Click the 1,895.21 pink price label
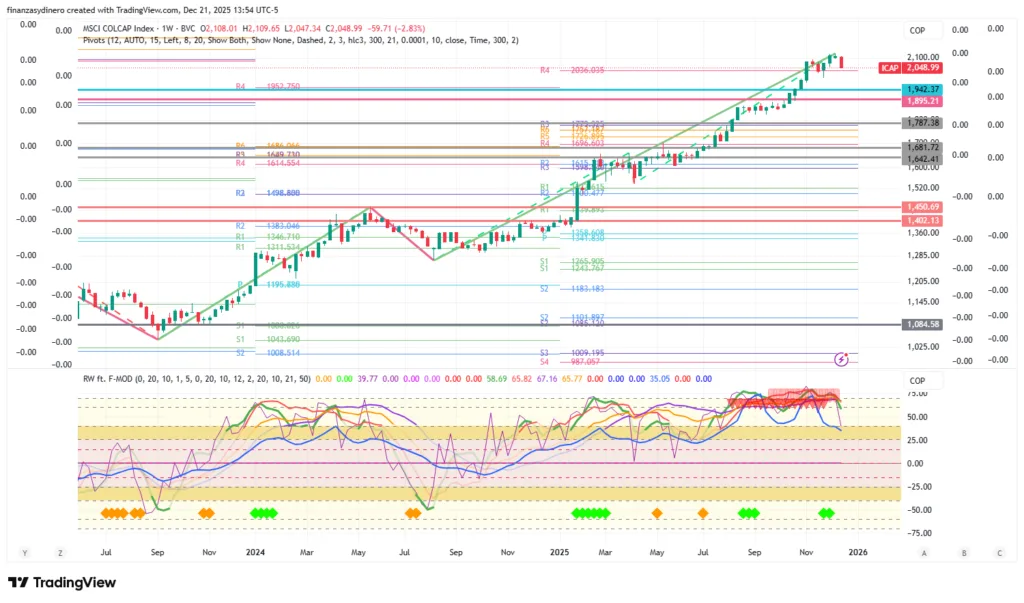 click(x=922, y=101)
